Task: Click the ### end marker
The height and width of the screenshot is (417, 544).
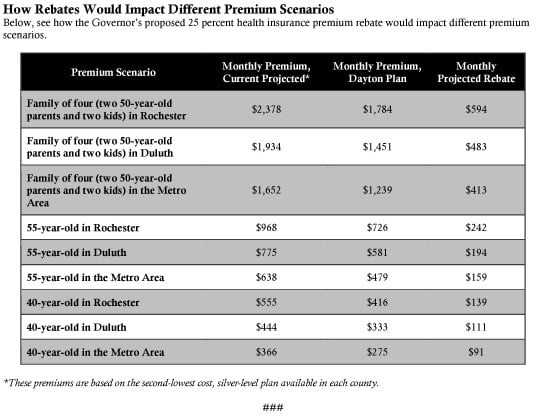Action: point(273,407)
